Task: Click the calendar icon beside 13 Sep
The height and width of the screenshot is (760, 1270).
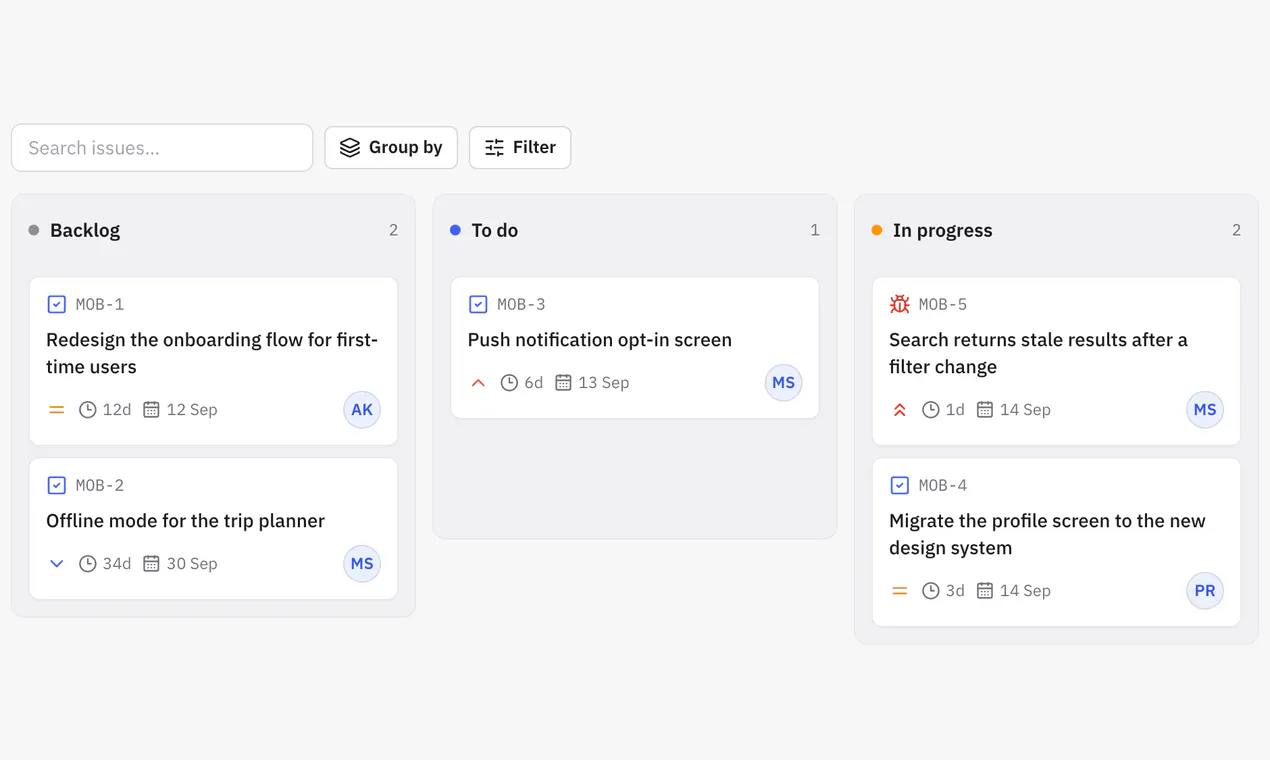Action: 563,383
